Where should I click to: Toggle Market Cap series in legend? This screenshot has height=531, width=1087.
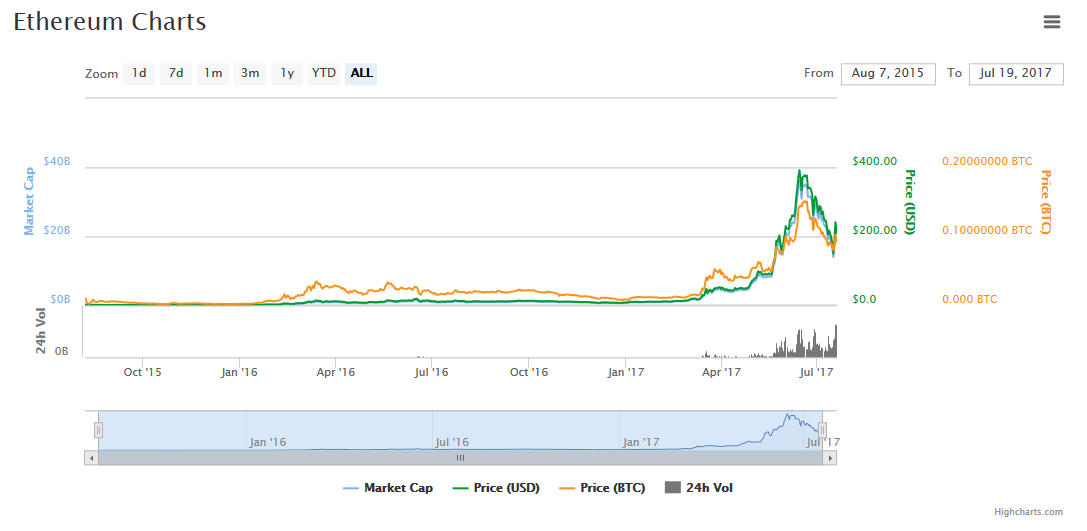[388, 488]
